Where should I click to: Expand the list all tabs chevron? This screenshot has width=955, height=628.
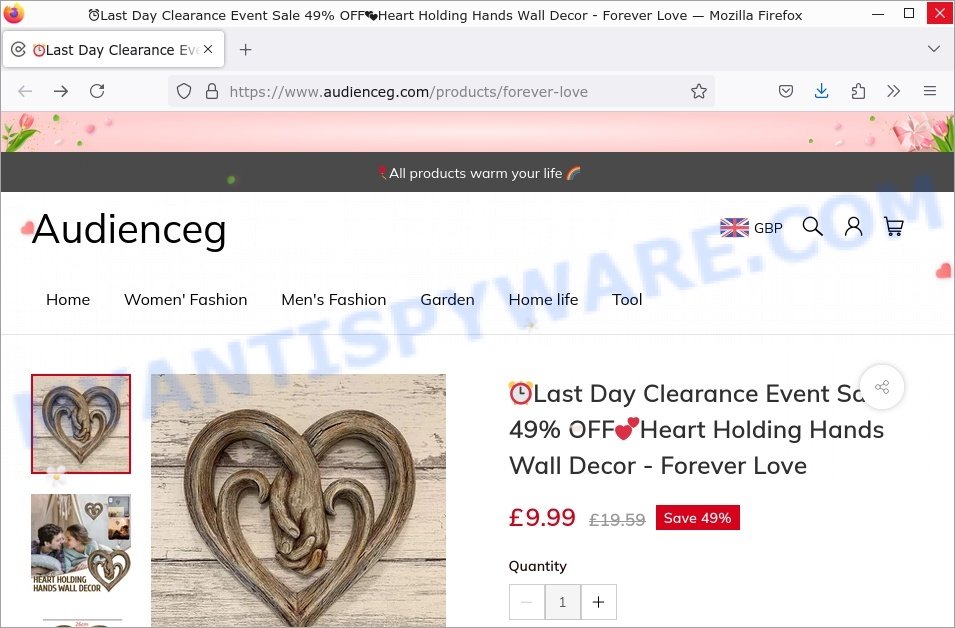pos(933,49)
